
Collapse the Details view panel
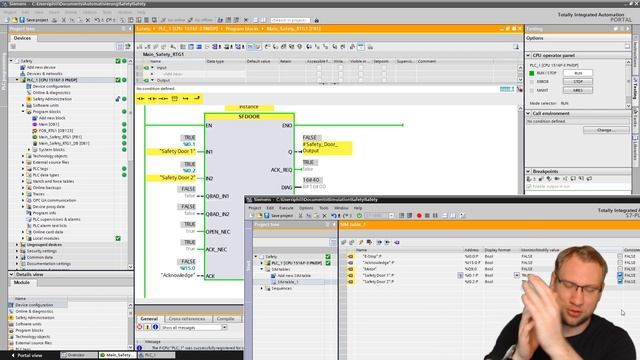[11, 275]
